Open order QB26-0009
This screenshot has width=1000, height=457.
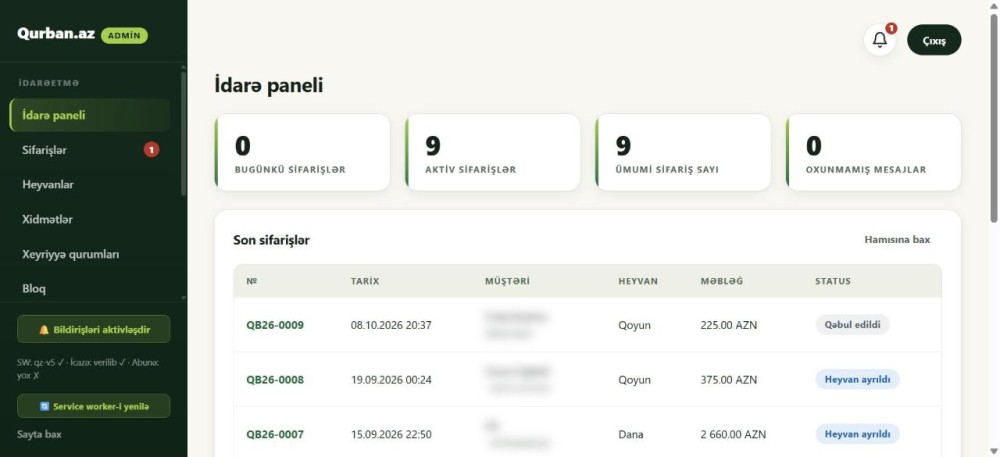tap(275, 325)
